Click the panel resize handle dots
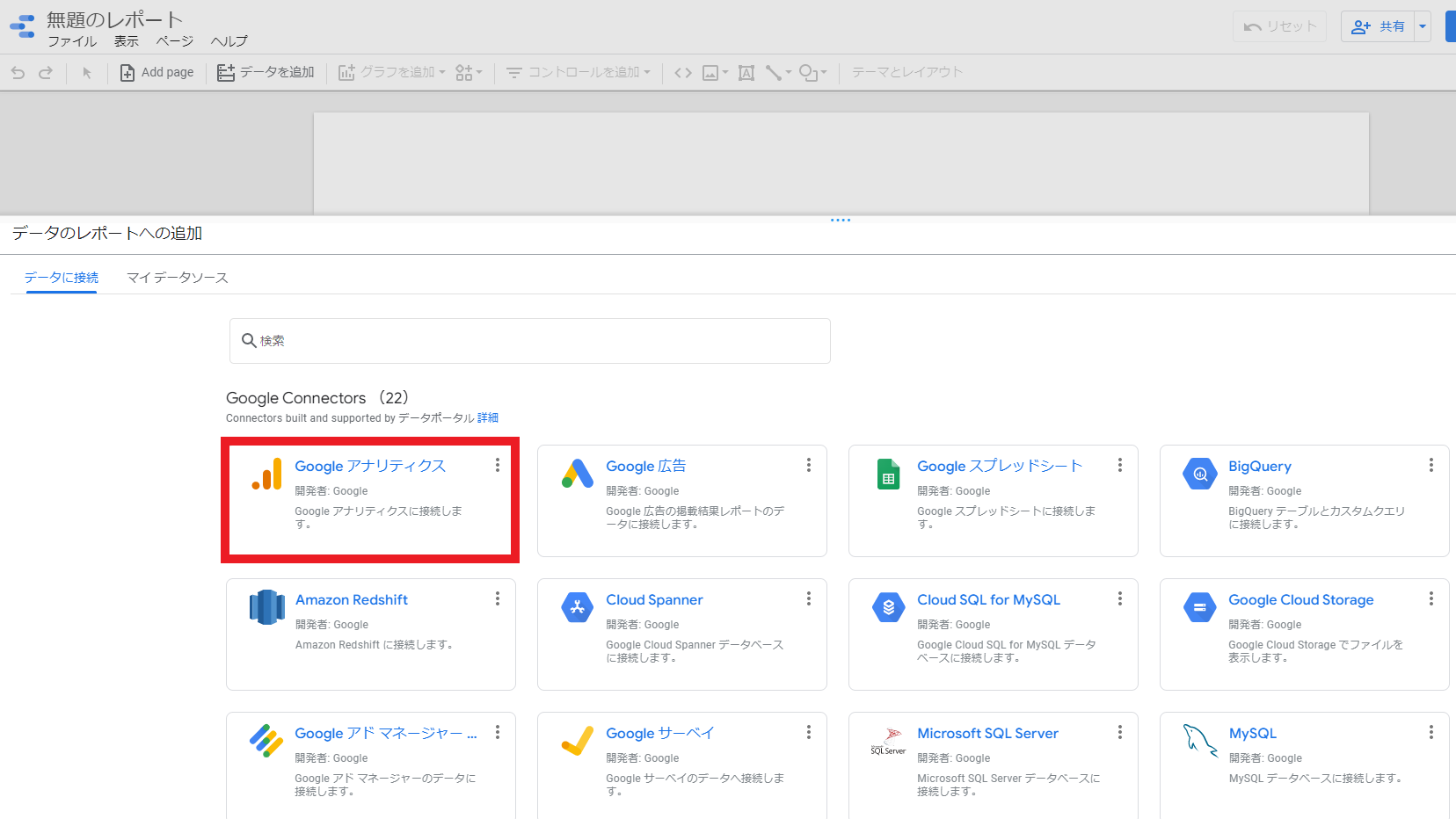1456x819 pixels. click(841, 220)
